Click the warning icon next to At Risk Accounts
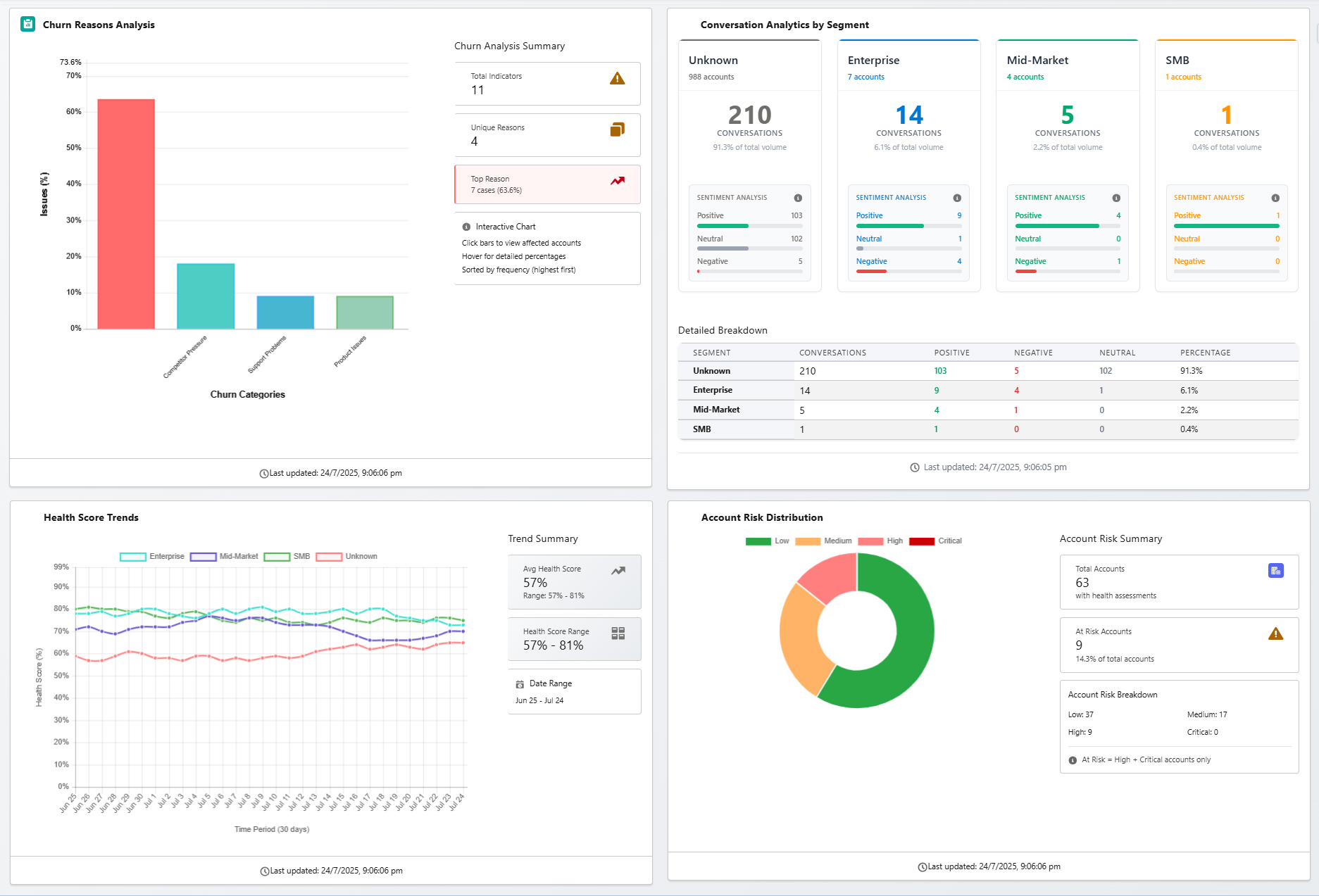The image size is (1319, 896). coord(1276,633)
